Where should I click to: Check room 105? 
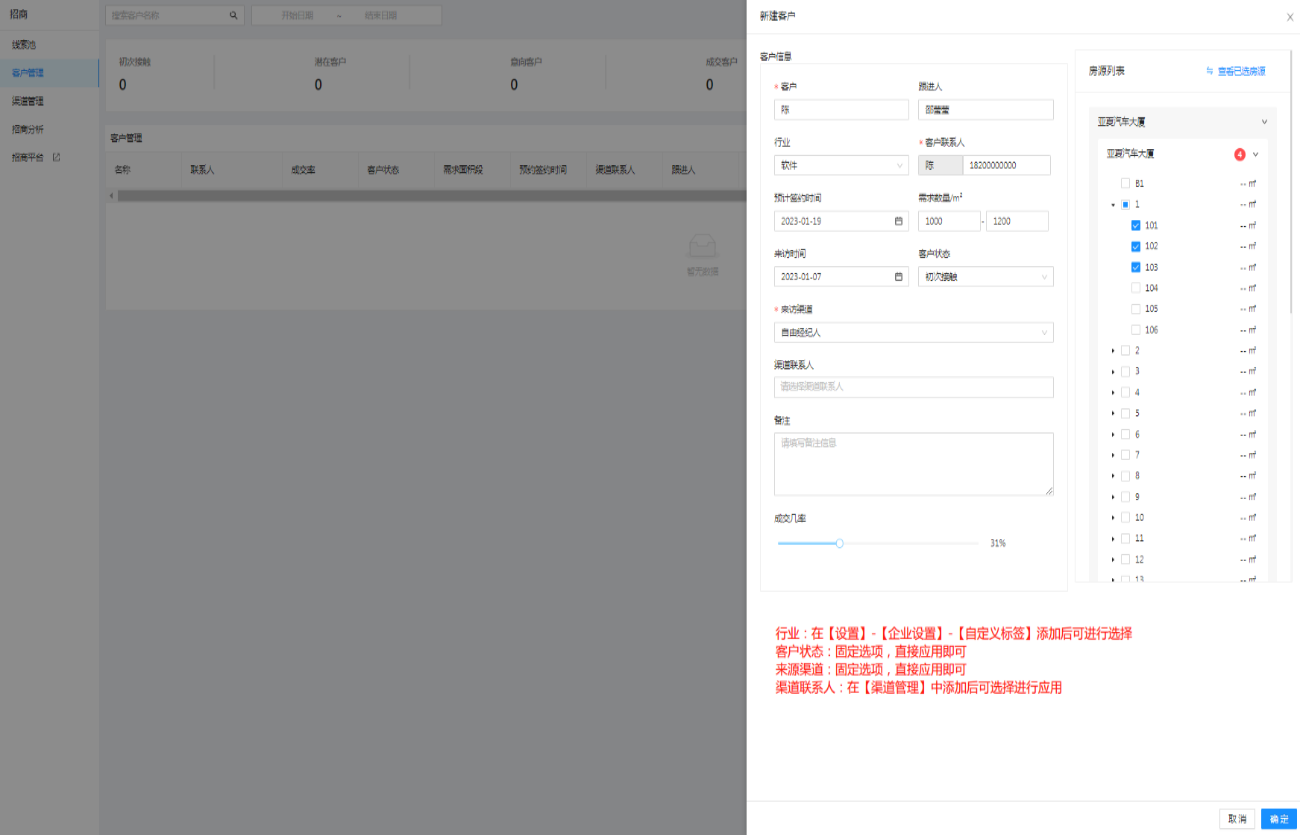click(x=1136, y=309)
